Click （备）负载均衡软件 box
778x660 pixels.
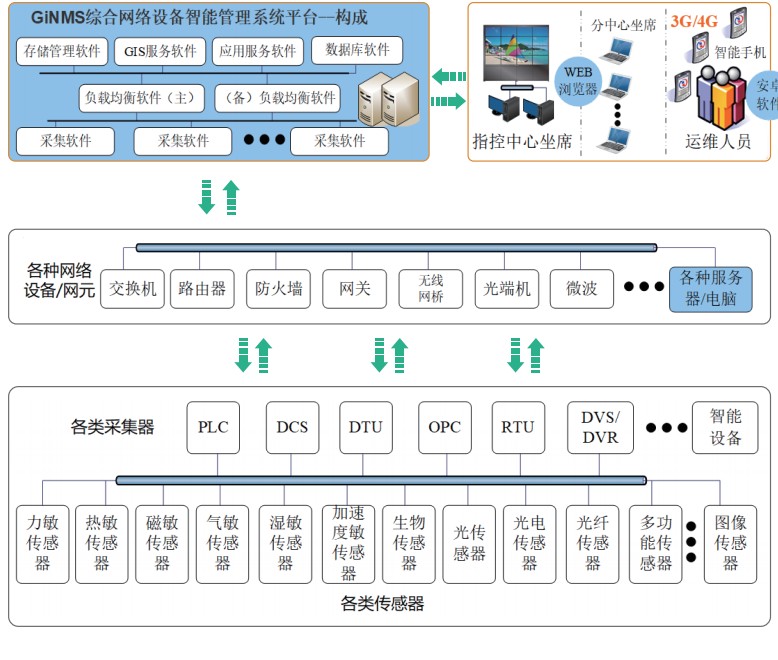(278, 98)
